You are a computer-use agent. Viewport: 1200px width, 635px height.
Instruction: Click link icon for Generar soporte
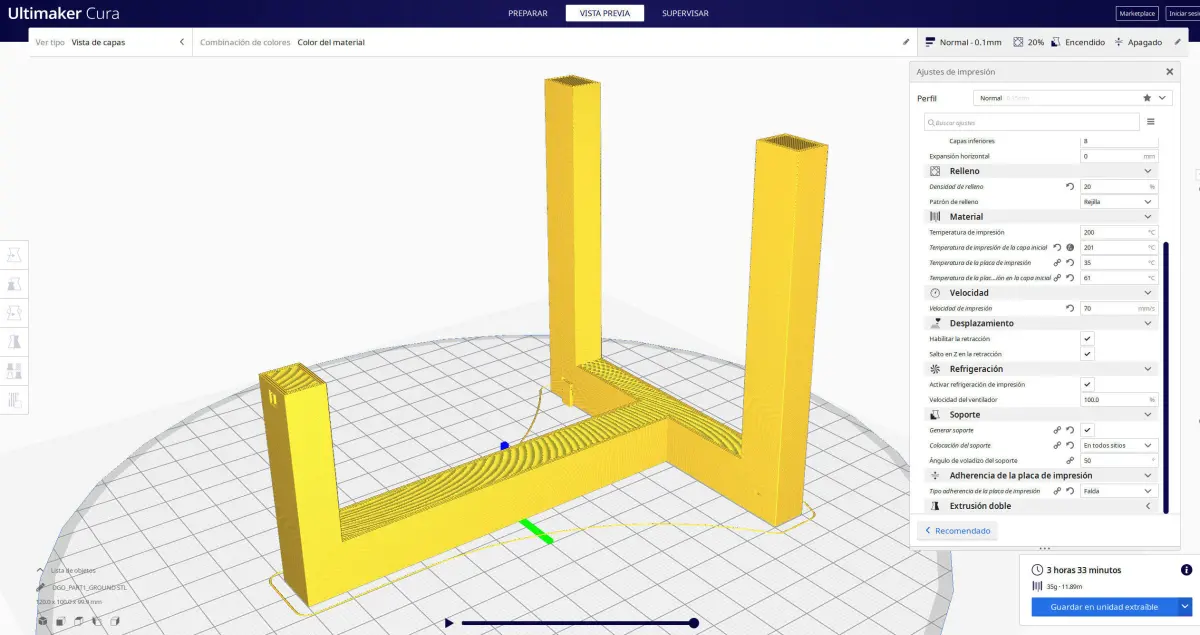pyautogui.click(x=1057, y=430)
